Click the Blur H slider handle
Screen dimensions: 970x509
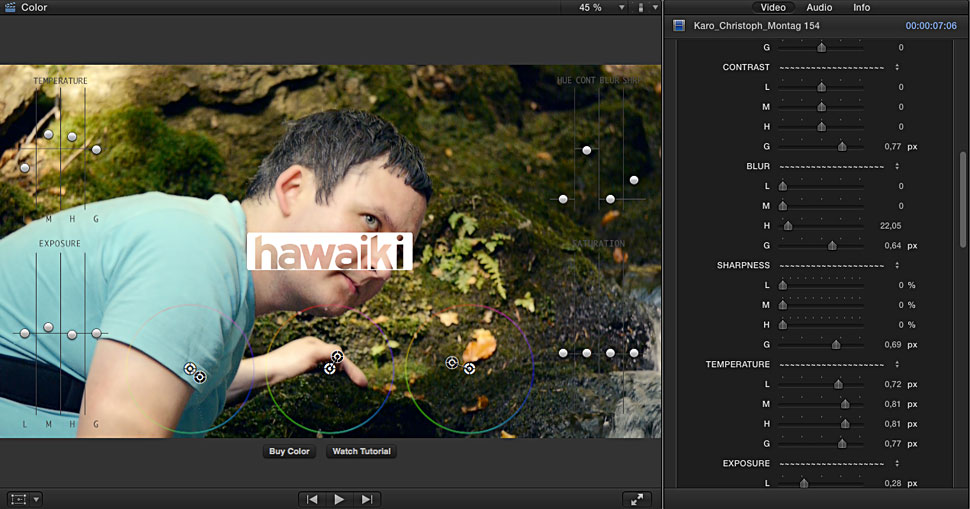[x=788, y=226]
